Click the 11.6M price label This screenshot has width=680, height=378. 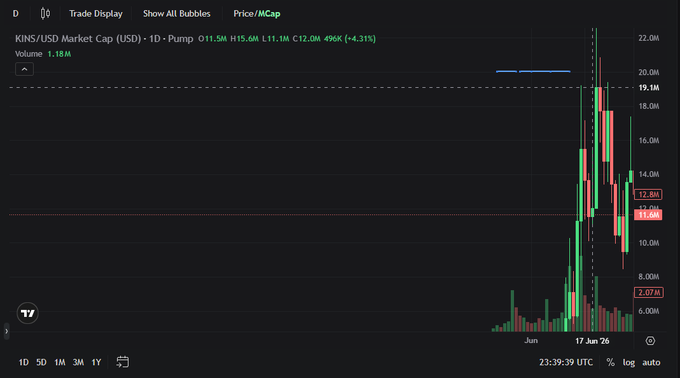point(648,215)
